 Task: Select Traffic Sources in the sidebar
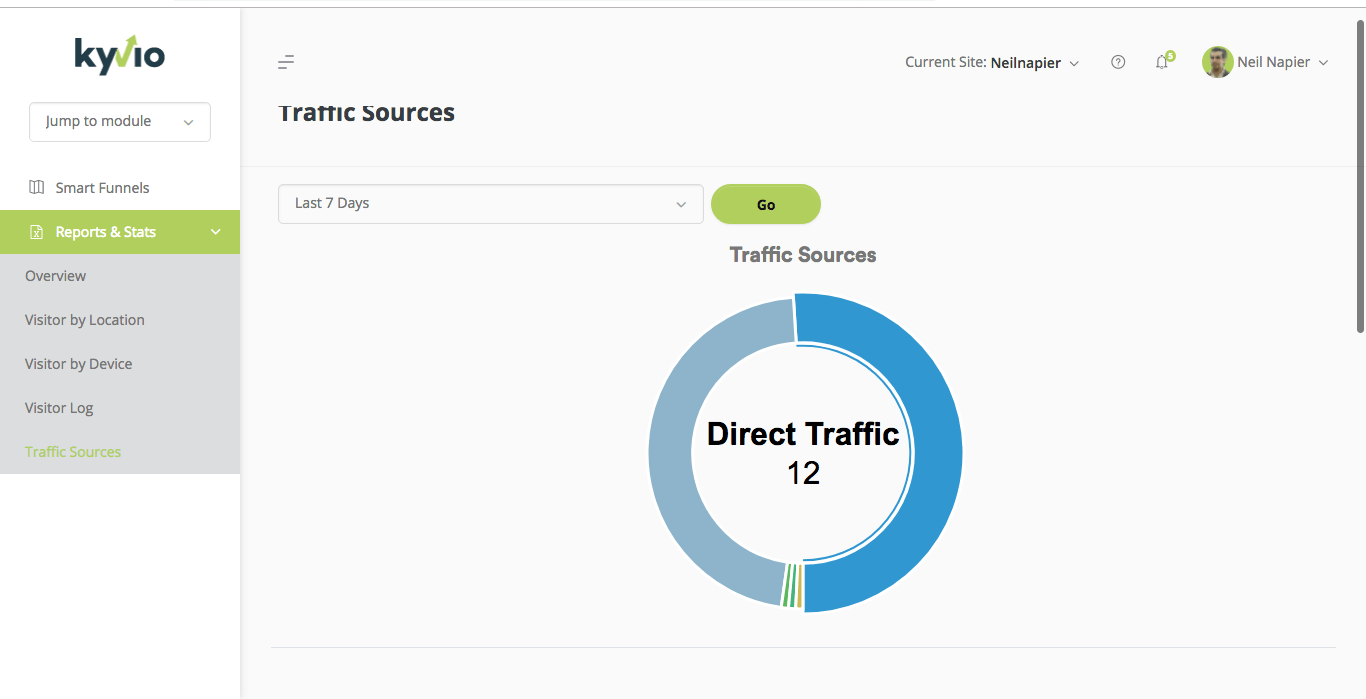coord(73,452)
